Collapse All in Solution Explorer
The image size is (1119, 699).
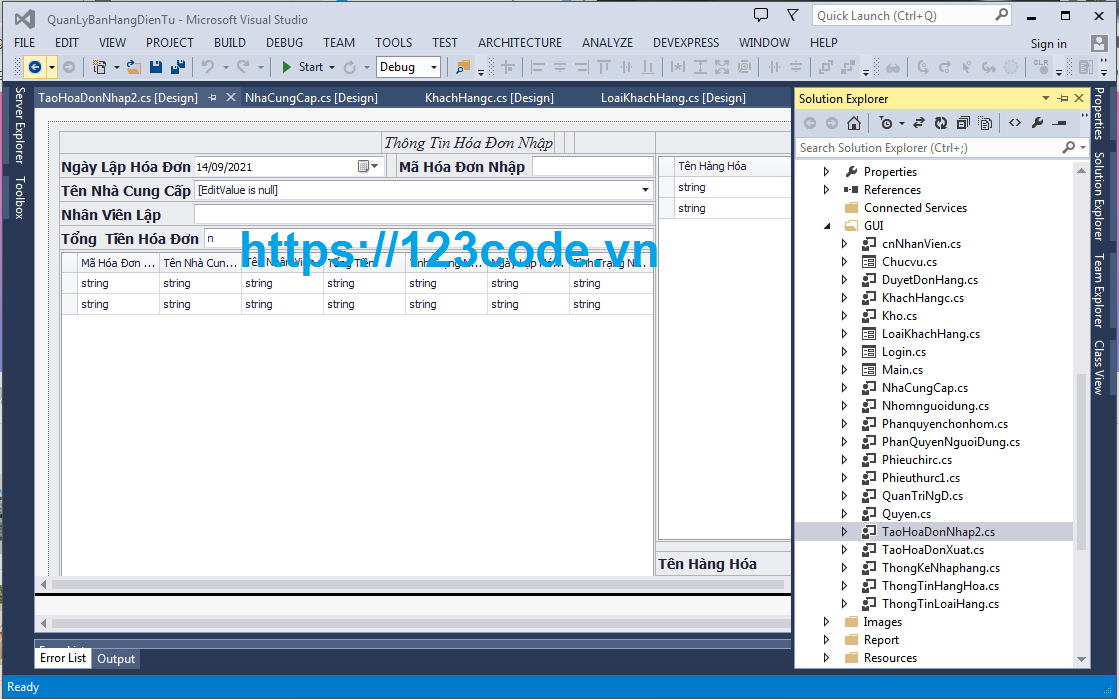pyautogui.click(x=963, y=122)
